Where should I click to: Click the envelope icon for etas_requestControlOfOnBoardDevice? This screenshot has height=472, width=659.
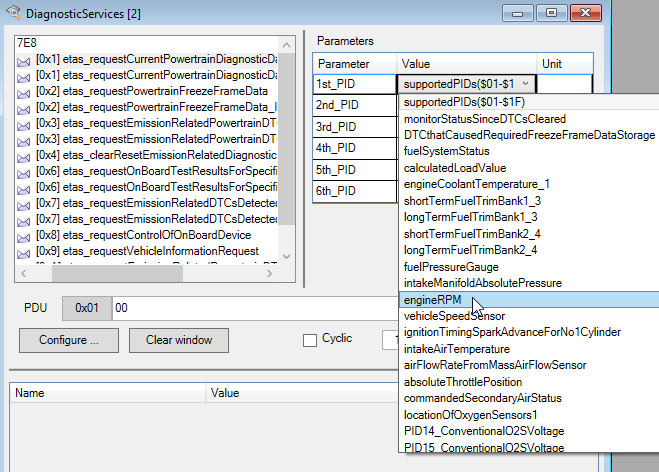[x=24, y=235]
